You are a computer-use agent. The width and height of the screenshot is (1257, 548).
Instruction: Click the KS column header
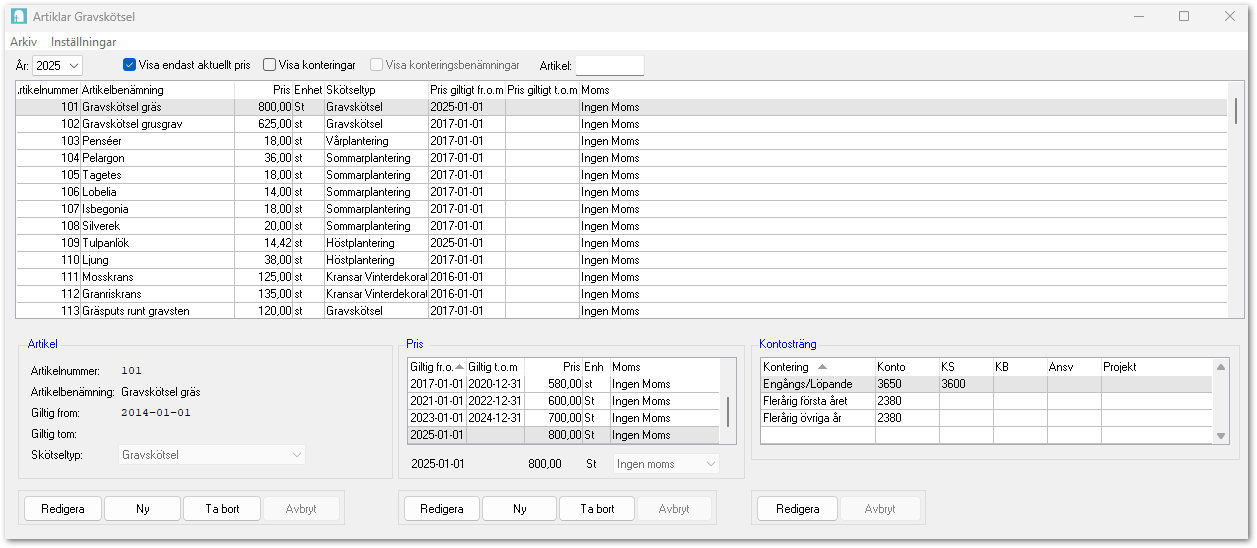[965, 367]
